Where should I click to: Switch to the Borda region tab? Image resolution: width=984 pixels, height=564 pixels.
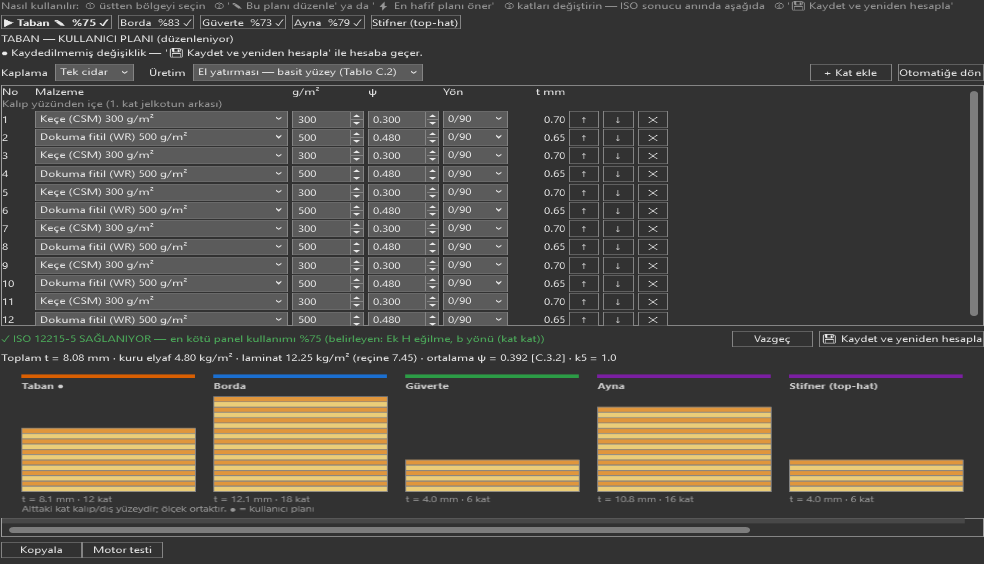(x=156, y=23)
